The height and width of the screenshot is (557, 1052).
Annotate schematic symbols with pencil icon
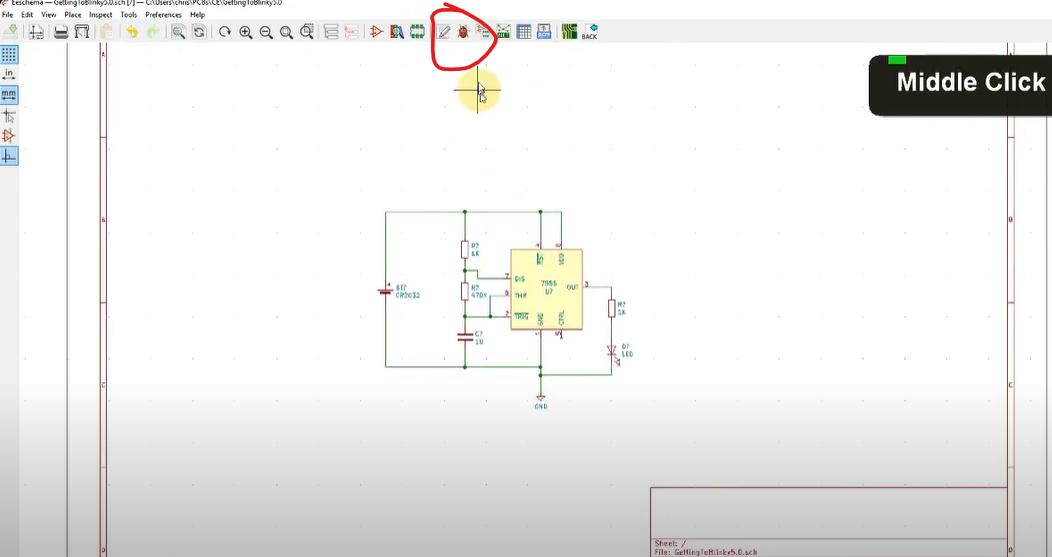[443, 32]
